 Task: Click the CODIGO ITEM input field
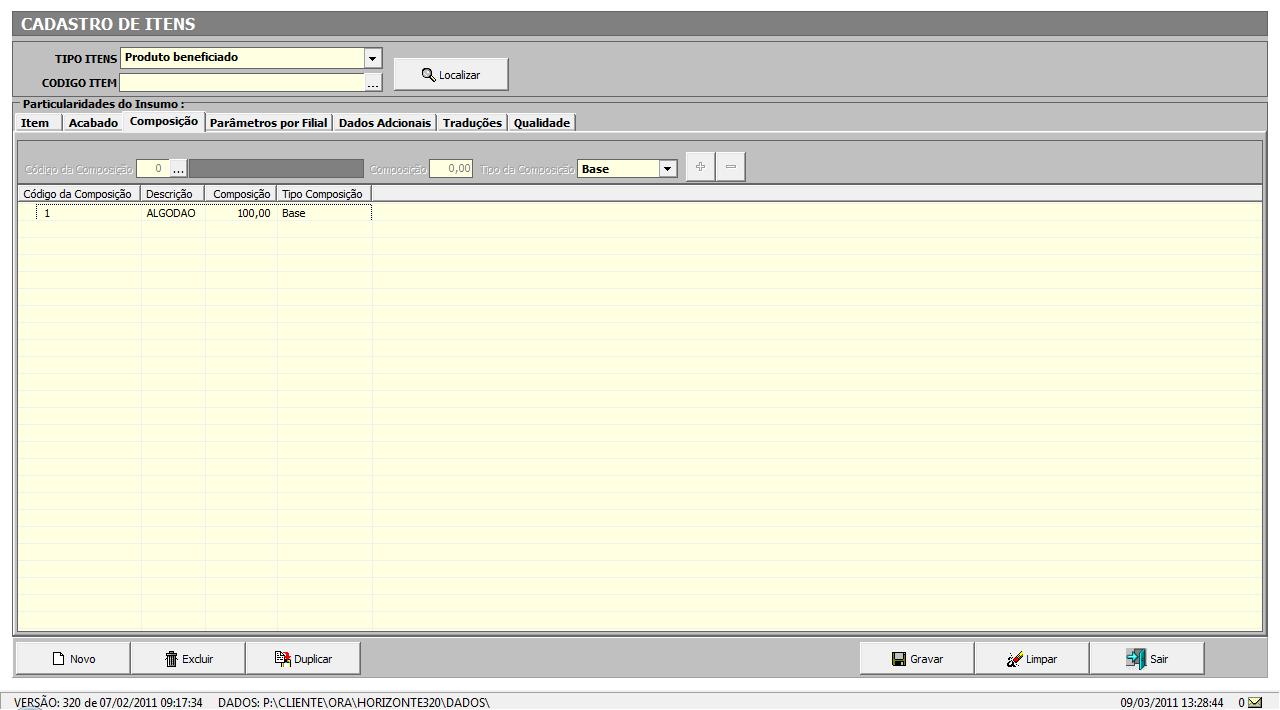(241, 83)
